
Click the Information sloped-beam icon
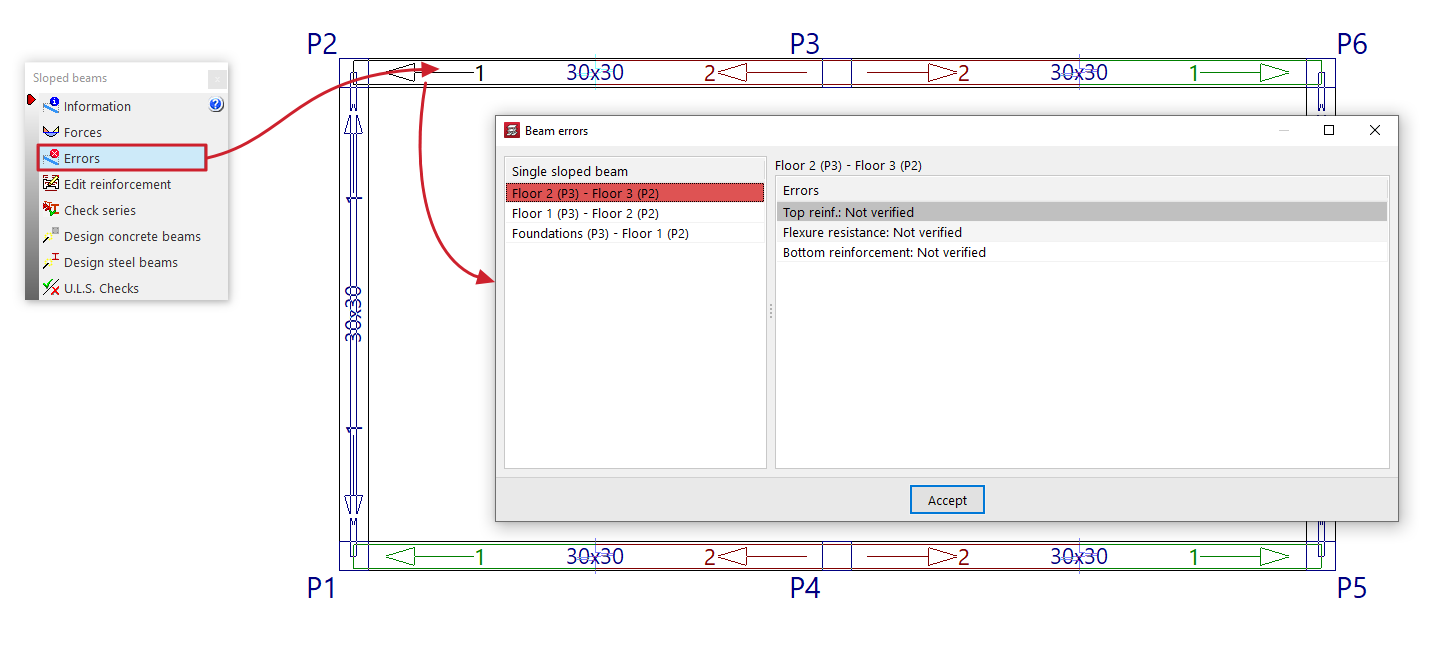tap(51, 105)
